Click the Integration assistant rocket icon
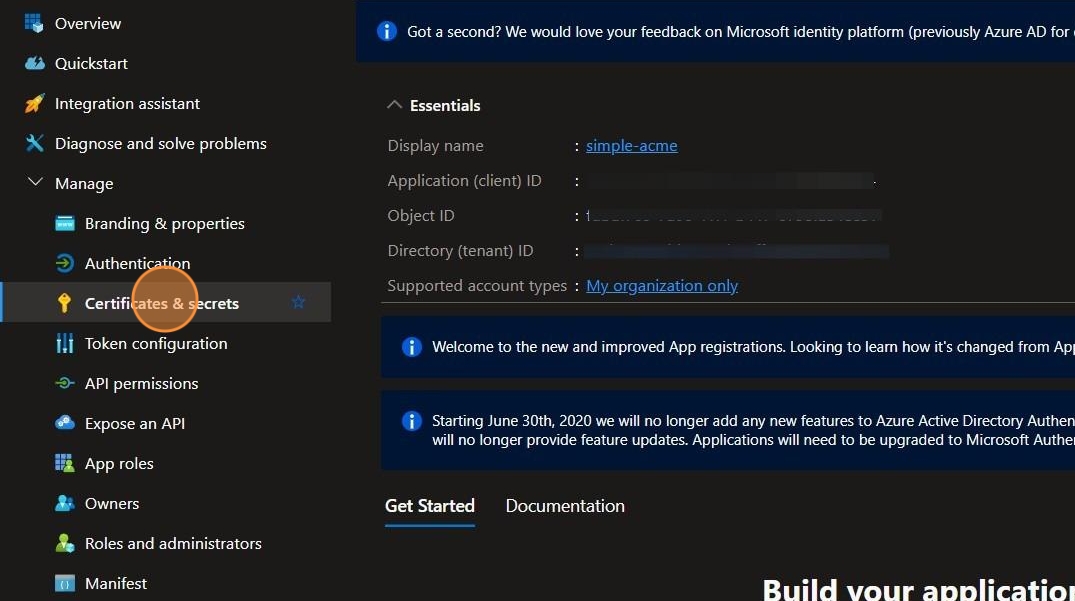 34,103
